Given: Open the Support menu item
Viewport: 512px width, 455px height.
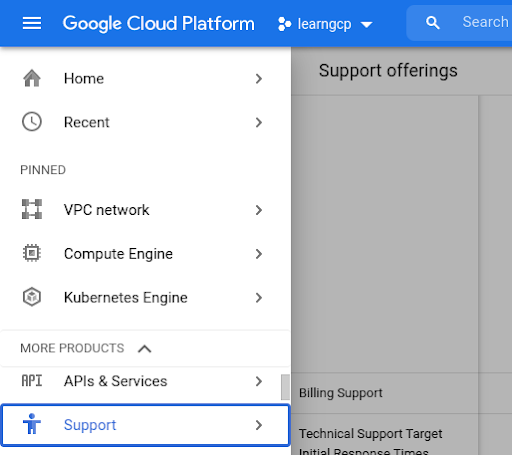Looking at the screenshot, I should click(x=145, y=425).
